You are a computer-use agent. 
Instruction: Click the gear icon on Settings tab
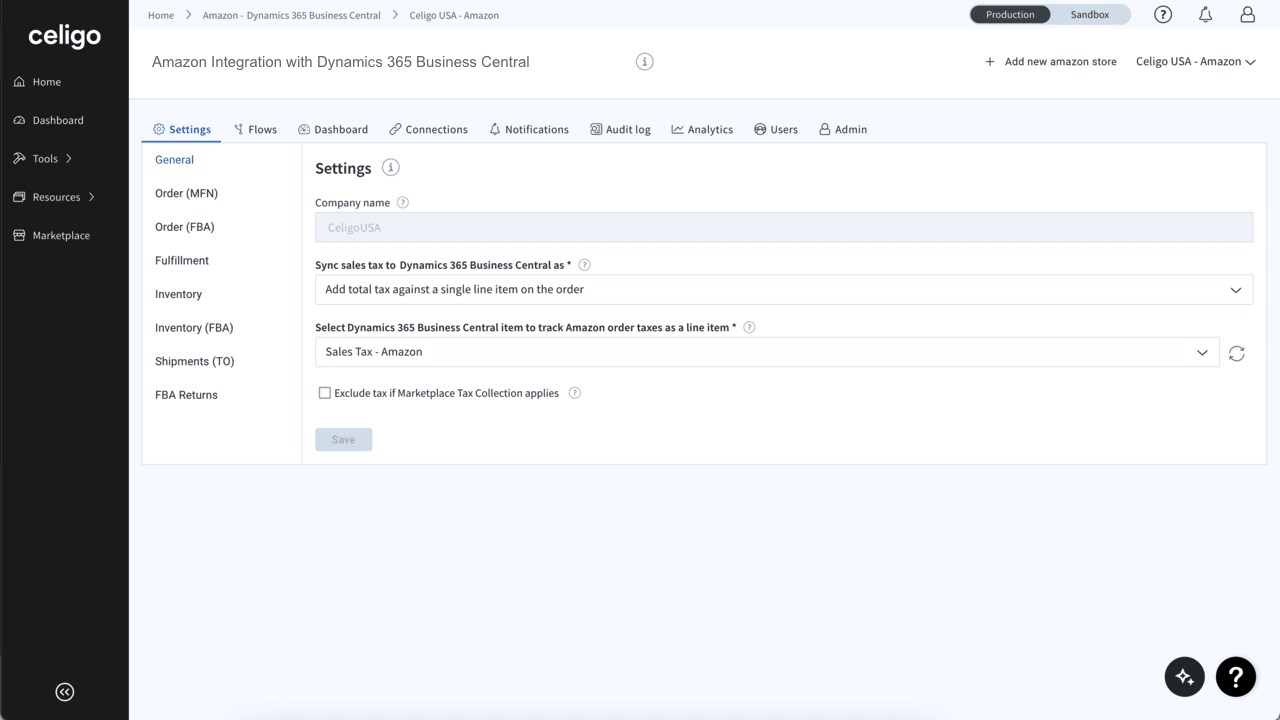[x=159, y=129]
